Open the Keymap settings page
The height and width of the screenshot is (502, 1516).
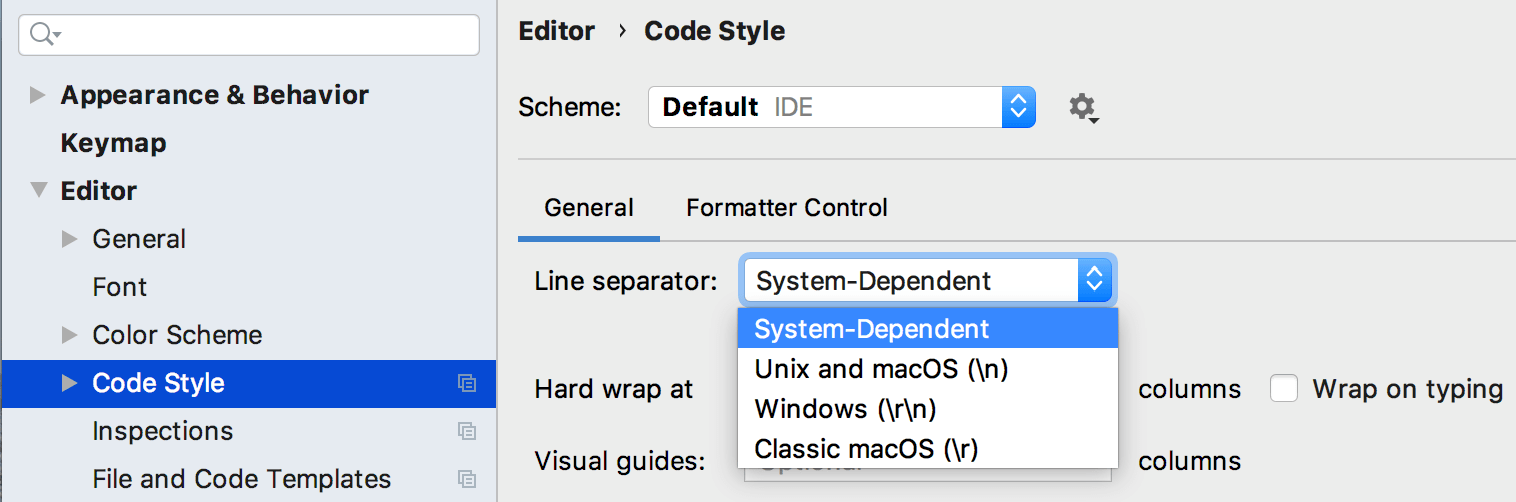[113, 143]
